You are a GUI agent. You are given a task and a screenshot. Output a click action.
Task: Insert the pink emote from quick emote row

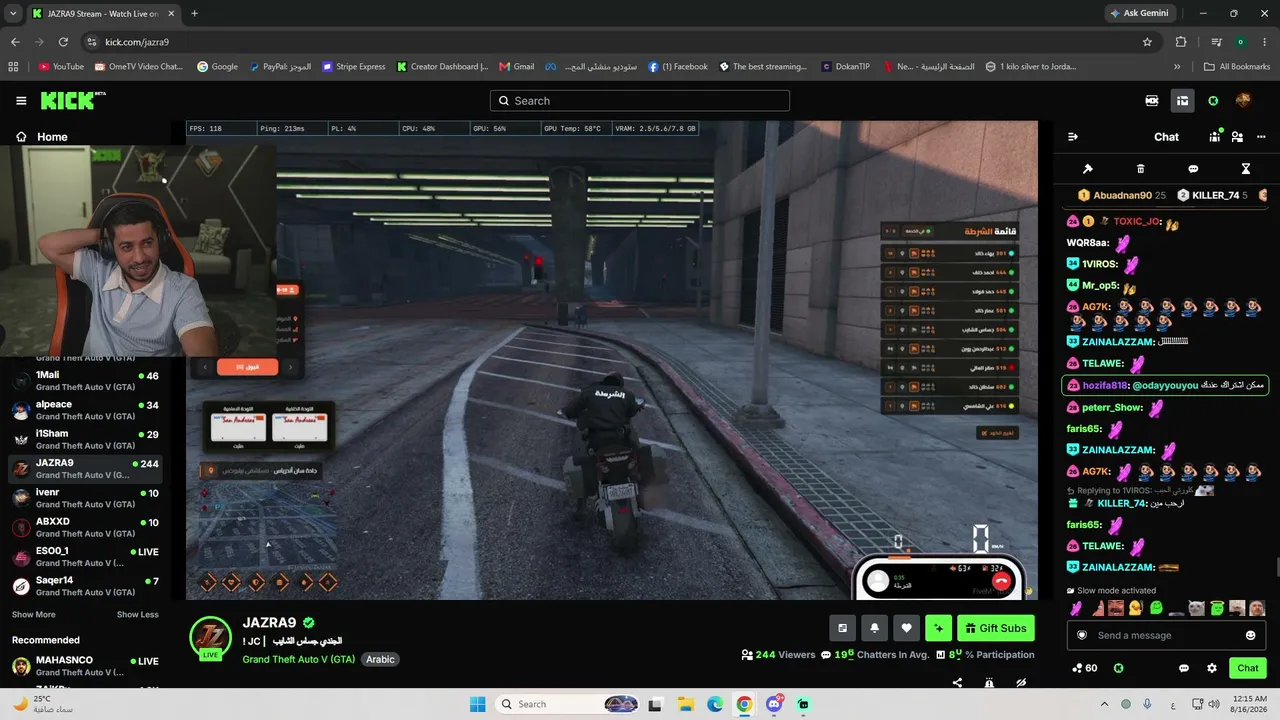pyautogui.click(x=1076, y=608)
